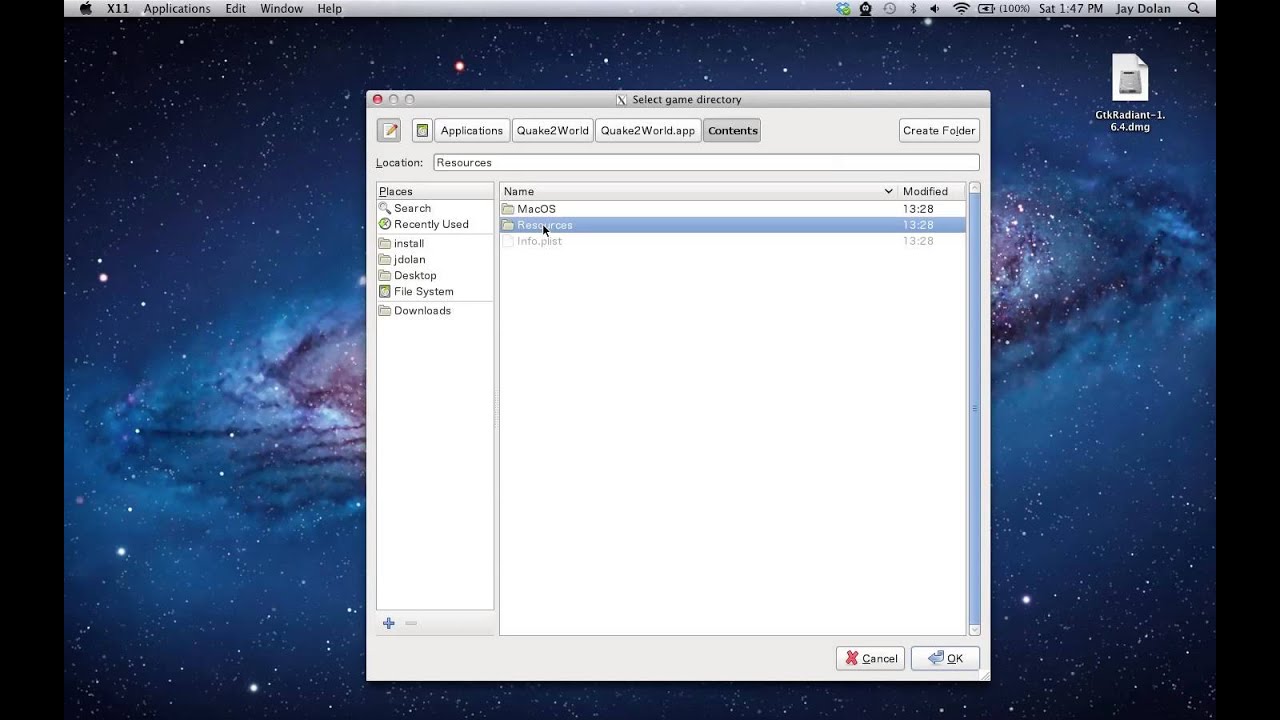1280x720 pixels.
Task: Add a bookmark with the plus button
Action: 389,623
